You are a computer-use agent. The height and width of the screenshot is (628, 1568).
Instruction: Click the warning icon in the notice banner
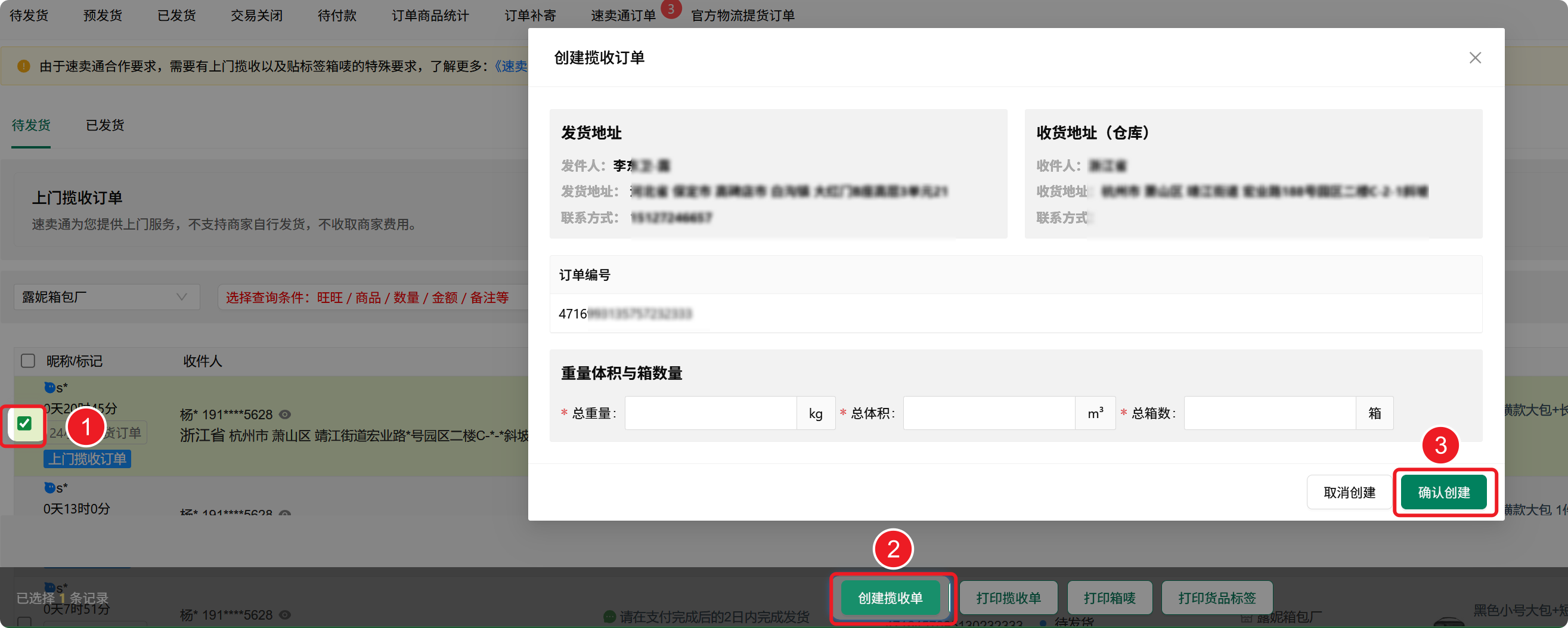click(x=24, y=66)
